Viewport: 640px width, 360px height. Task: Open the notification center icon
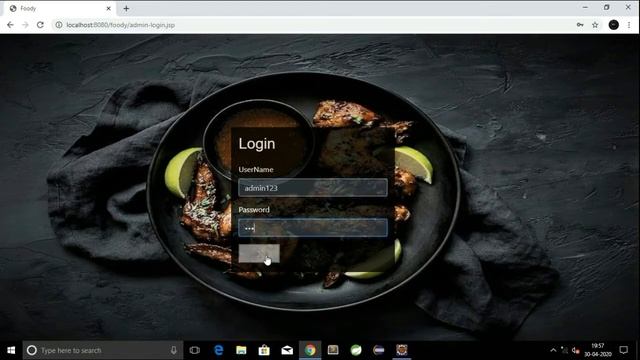point(623,350)
